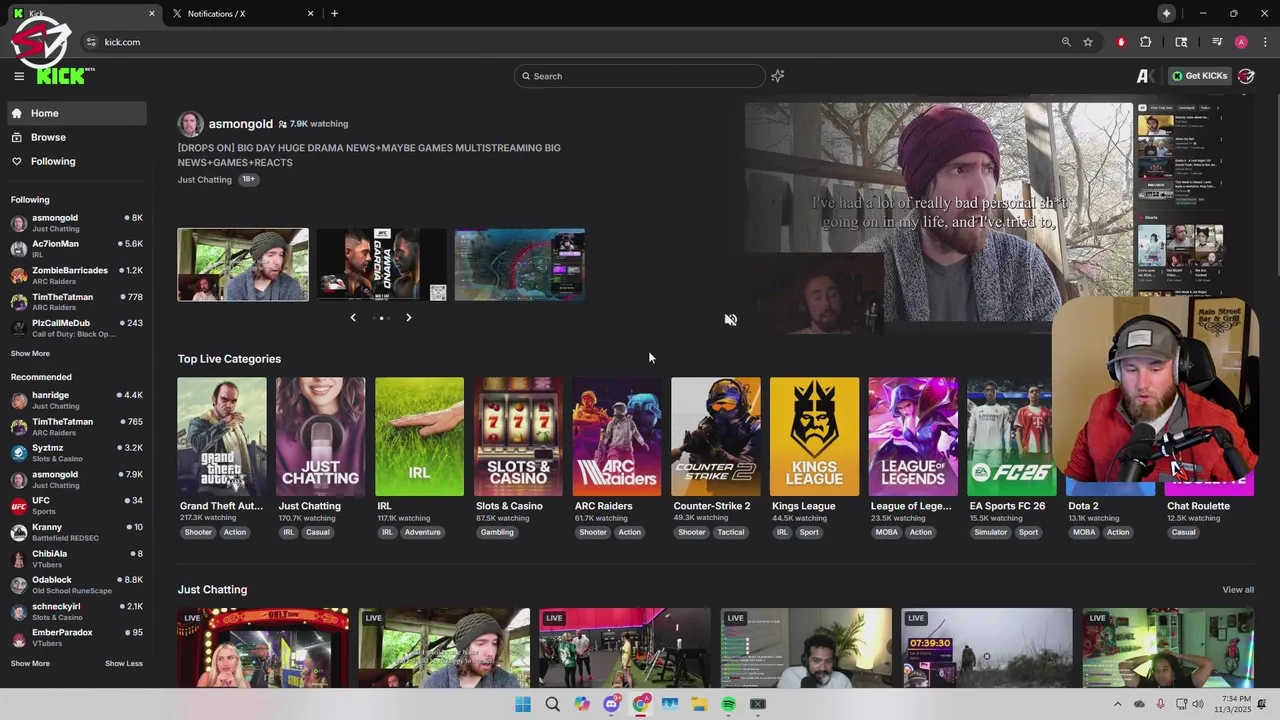Image resolution: width=1280 pixels, height=720 pixels.
Task: Open asmongold channel name link
Action: click(240, 124)
